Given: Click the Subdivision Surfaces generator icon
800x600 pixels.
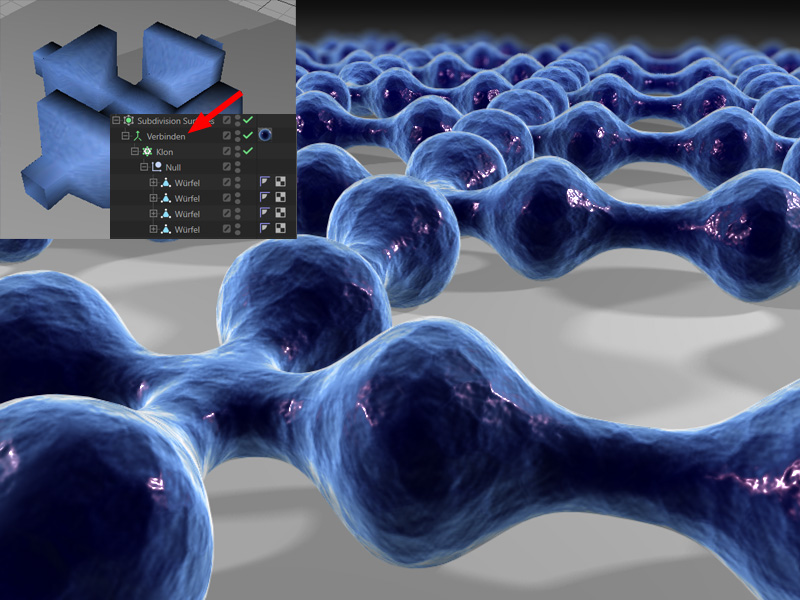Looking at the screenshot, I should [x=129, y=120].
